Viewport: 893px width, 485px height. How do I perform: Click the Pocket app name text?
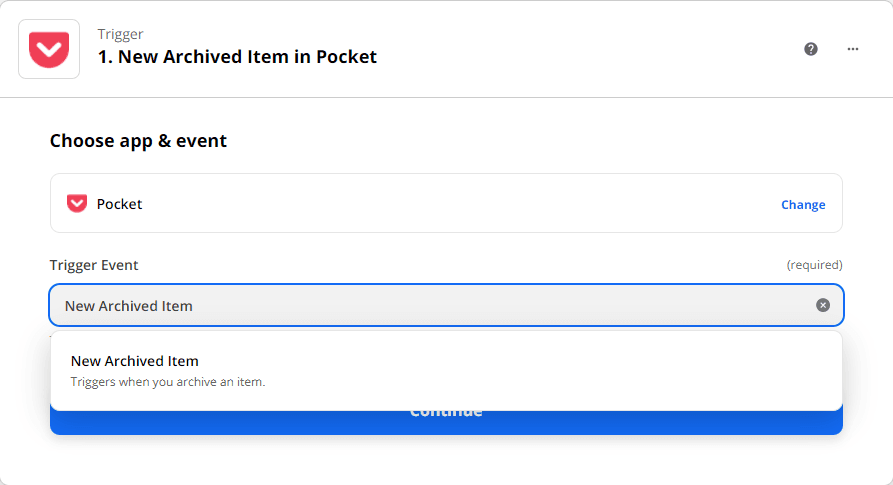(119, 204)
